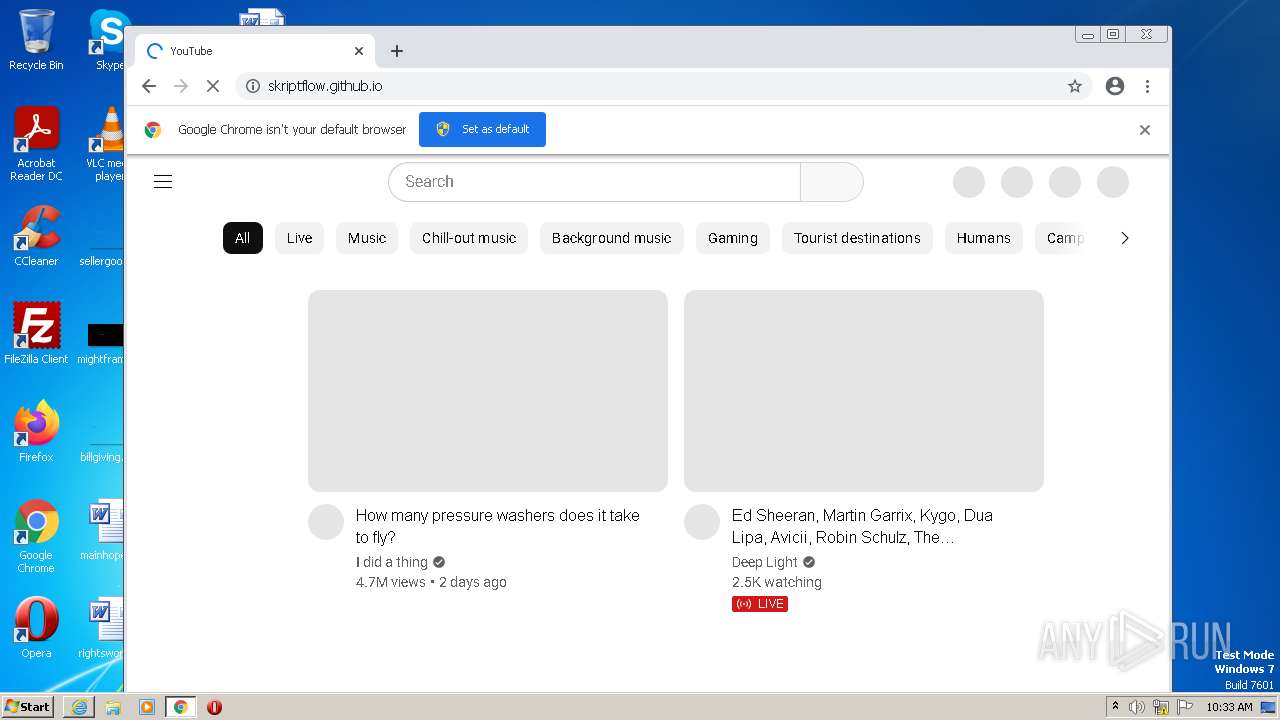Click the '4.7M views' text
The width and height of the screenshot is (1280, 720).
coord(391,582)
